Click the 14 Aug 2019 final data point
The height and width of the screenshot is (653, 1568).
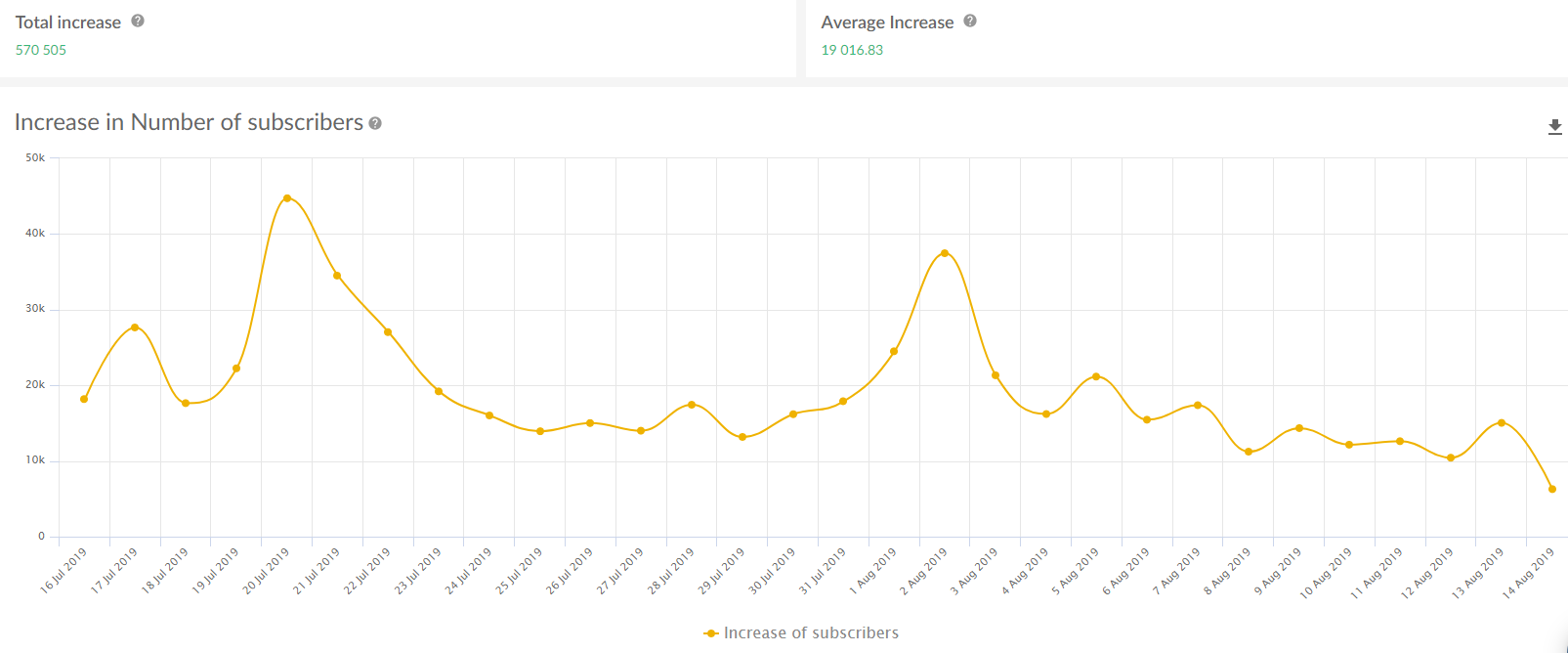tap(1552, 489)
